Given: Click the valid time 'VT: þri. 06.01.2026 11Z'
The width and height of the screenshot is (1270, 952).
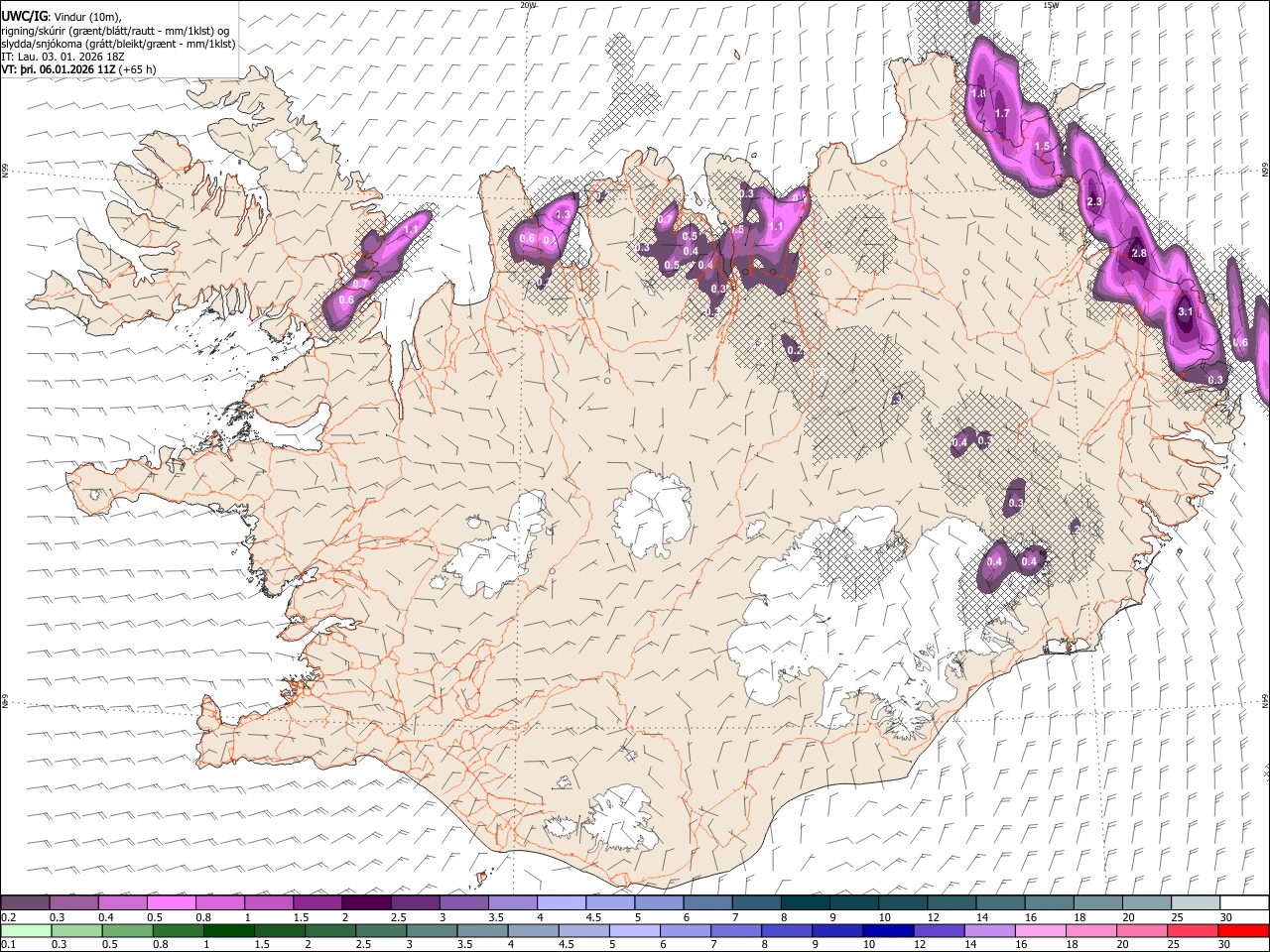Looking at the screenshot, I should 58,69.
